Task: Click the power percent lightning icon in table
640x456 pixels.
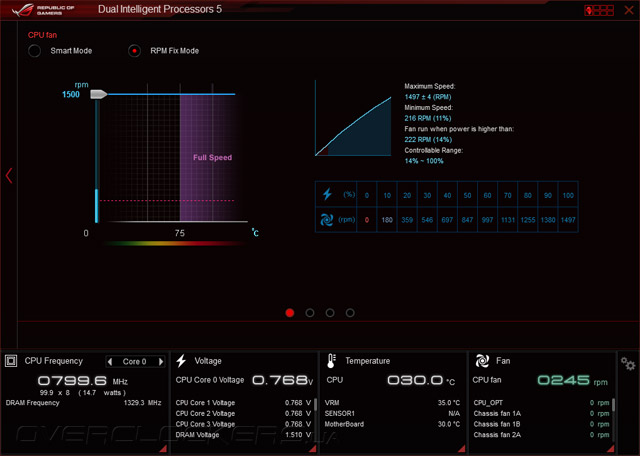Action: click(x=327, y=194)
